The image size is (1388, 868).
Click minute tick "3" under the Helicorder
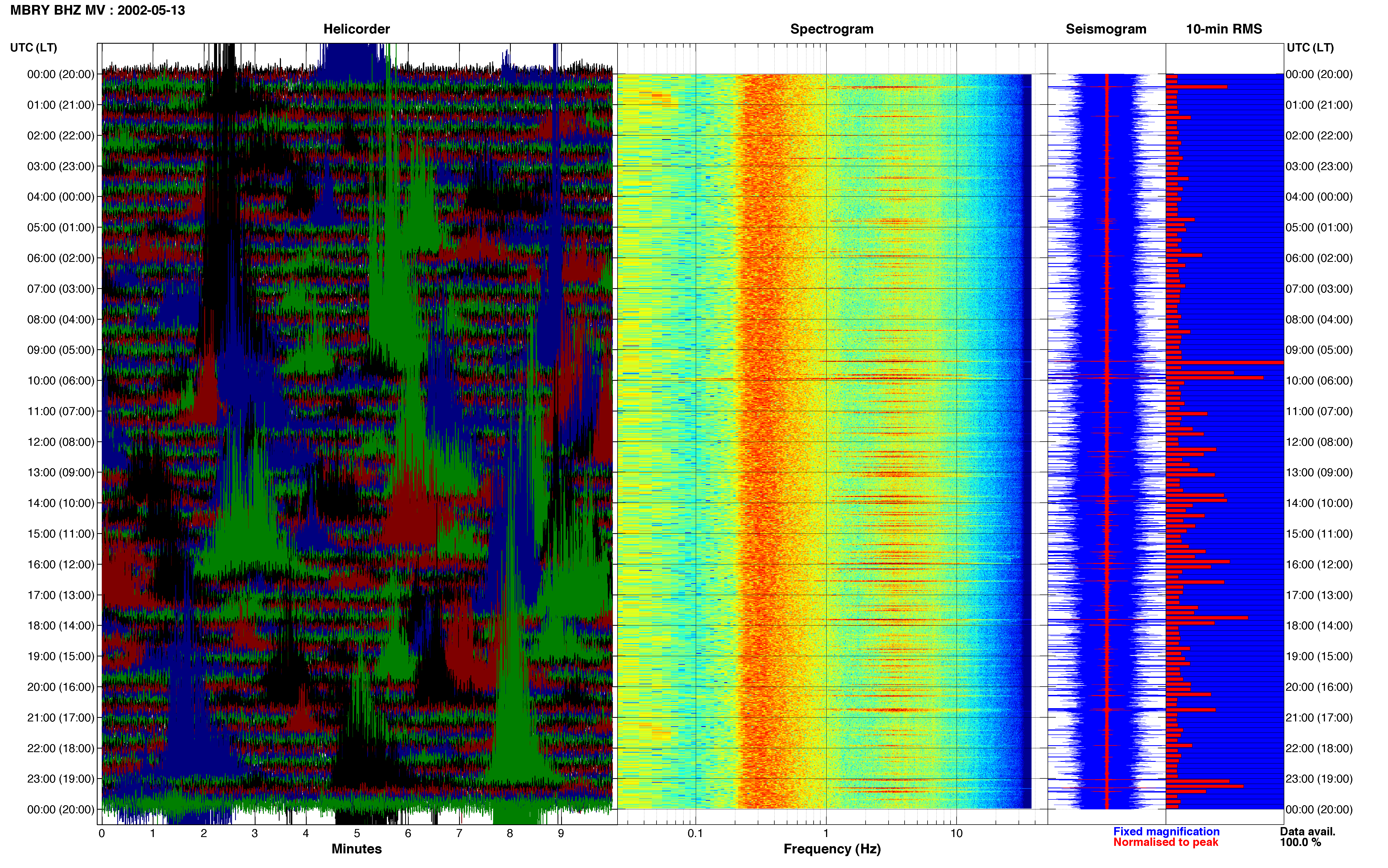pos(255,833)
